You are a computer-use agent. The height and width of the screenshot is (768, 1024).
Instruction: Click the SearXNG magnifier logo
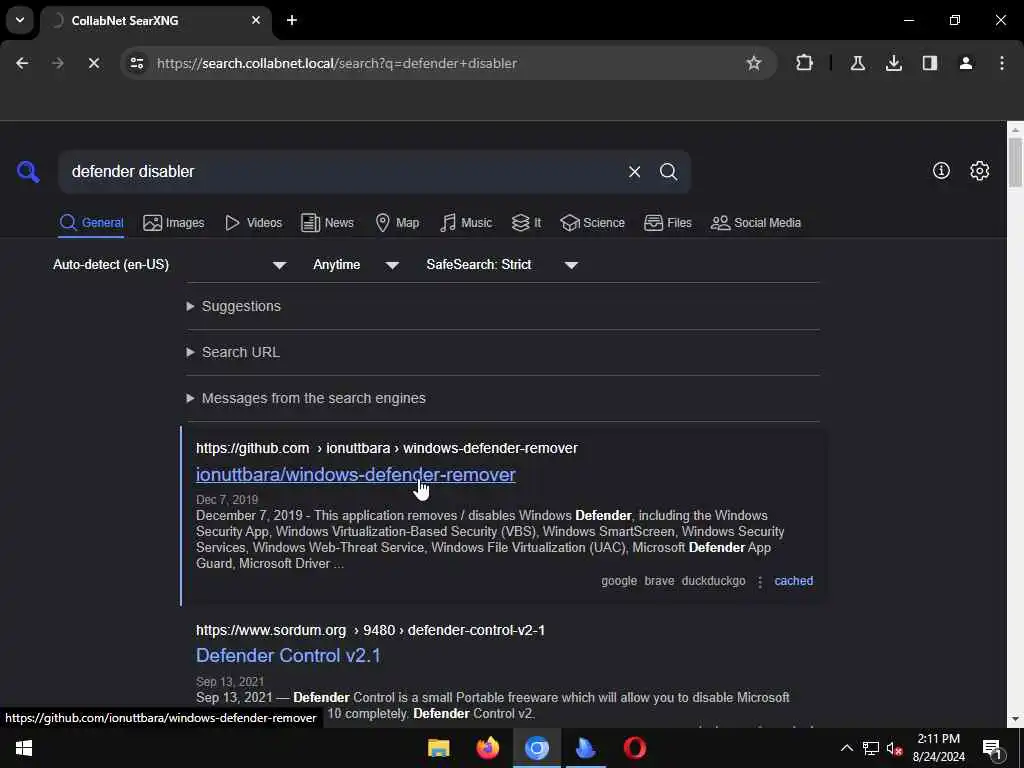click(x=28, y=172)
